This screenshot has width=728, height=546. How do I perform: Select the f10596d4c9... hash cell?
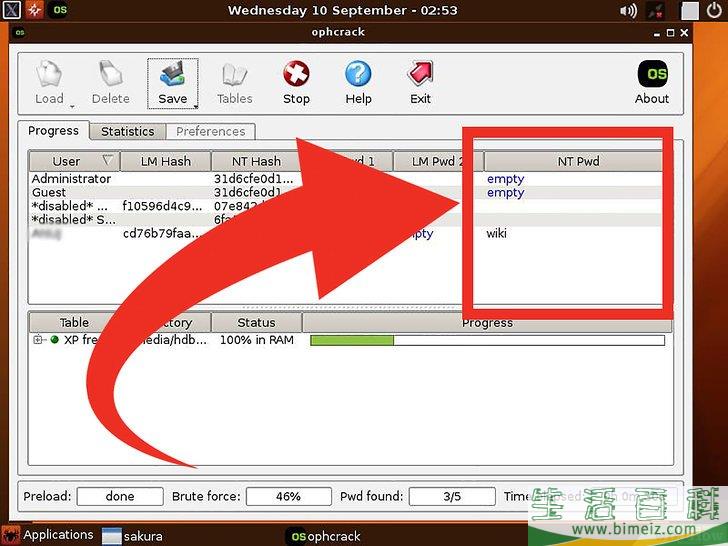pos(162,206)
